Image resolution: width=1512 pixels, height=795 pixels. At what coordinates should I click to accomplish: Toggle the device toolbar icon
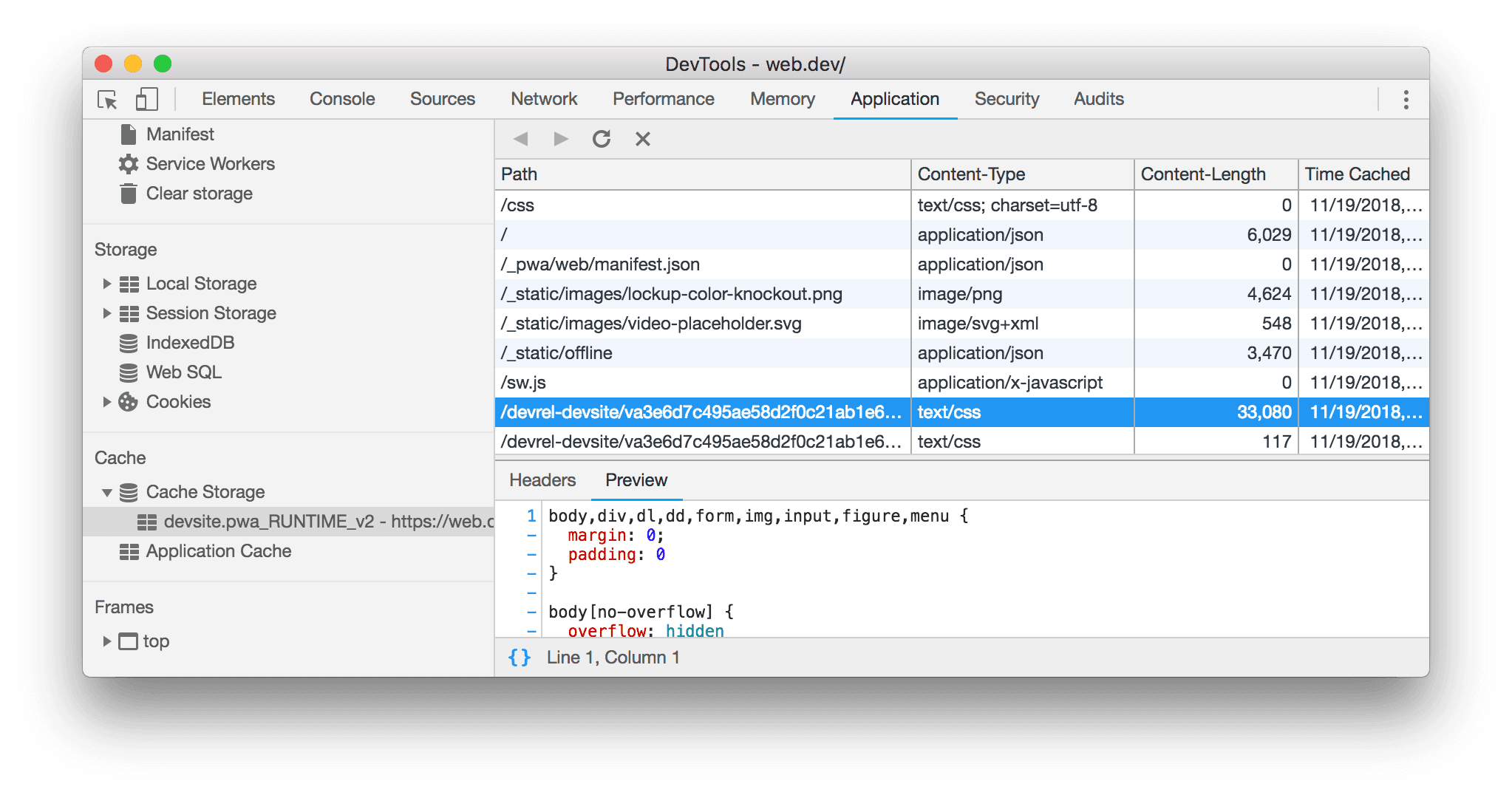(145, 98)
